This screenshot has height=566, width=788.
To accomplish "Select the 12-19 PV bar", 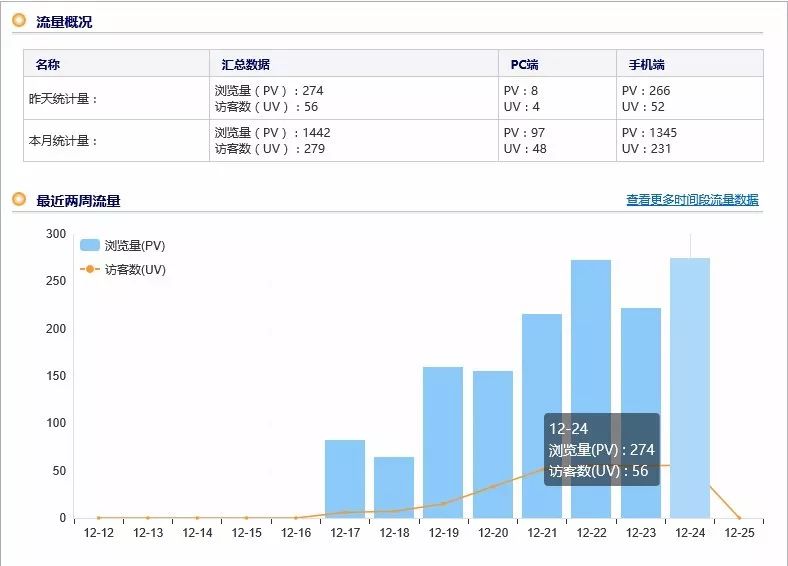I will (443, 442).
